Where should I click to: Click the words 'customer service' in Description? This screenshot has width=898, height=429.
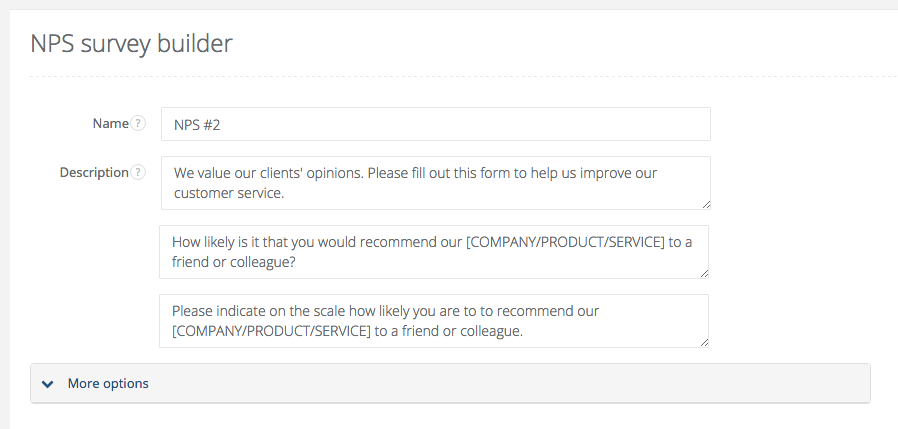click(229, 193)
